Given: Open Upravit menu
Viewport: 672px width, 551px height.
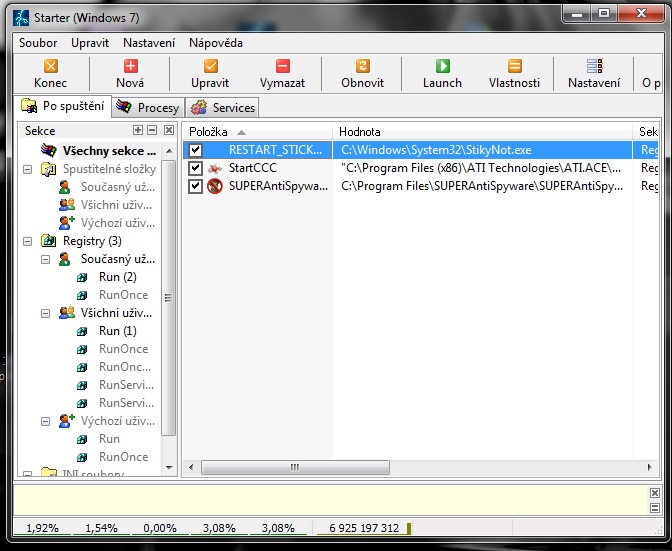Looking at the screenshot, I should [x=90, y=43].
